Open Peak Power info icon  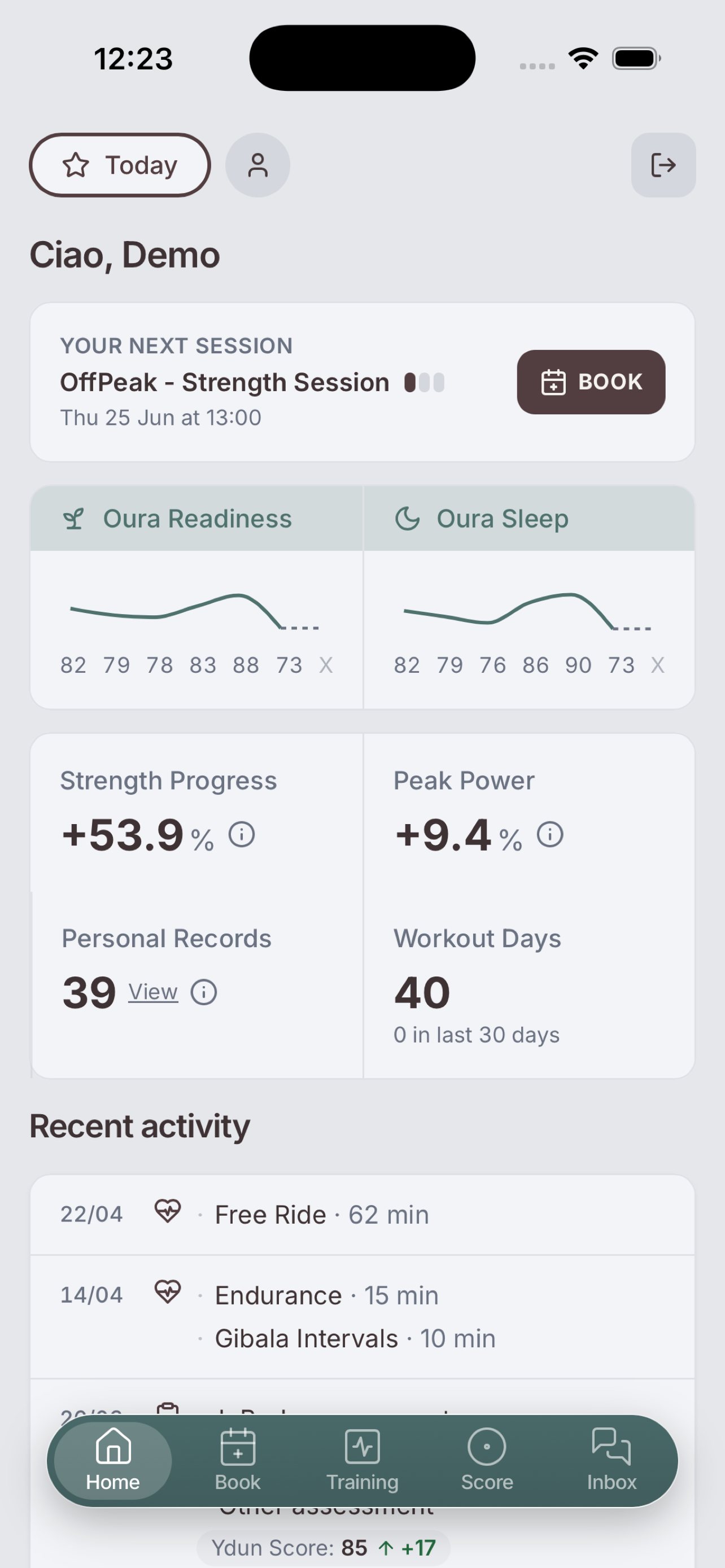pyautogui.click(x=551, y=834)
